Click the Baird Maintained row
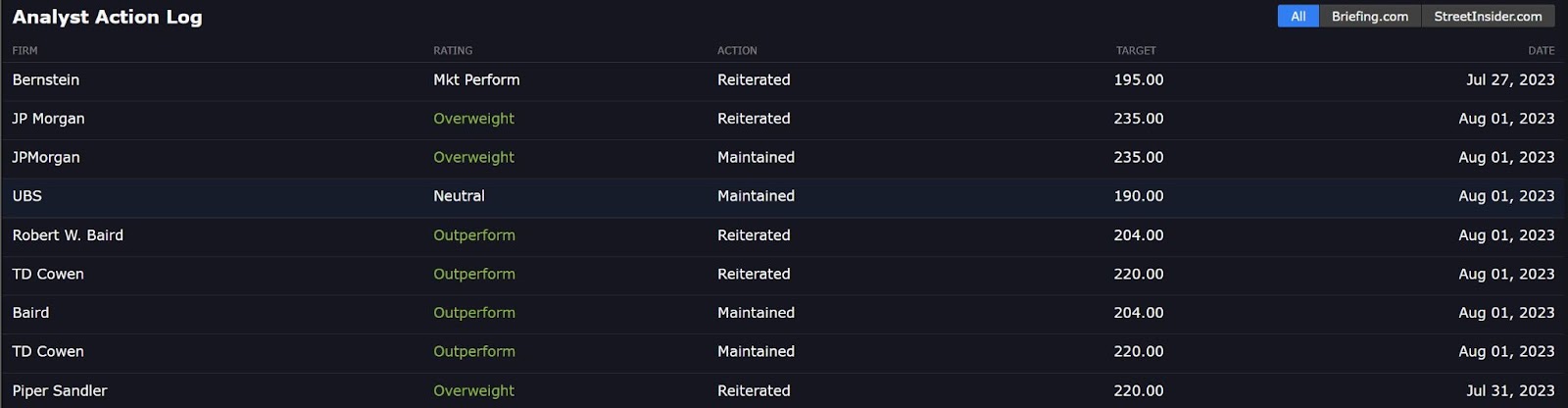 point(784,313)
